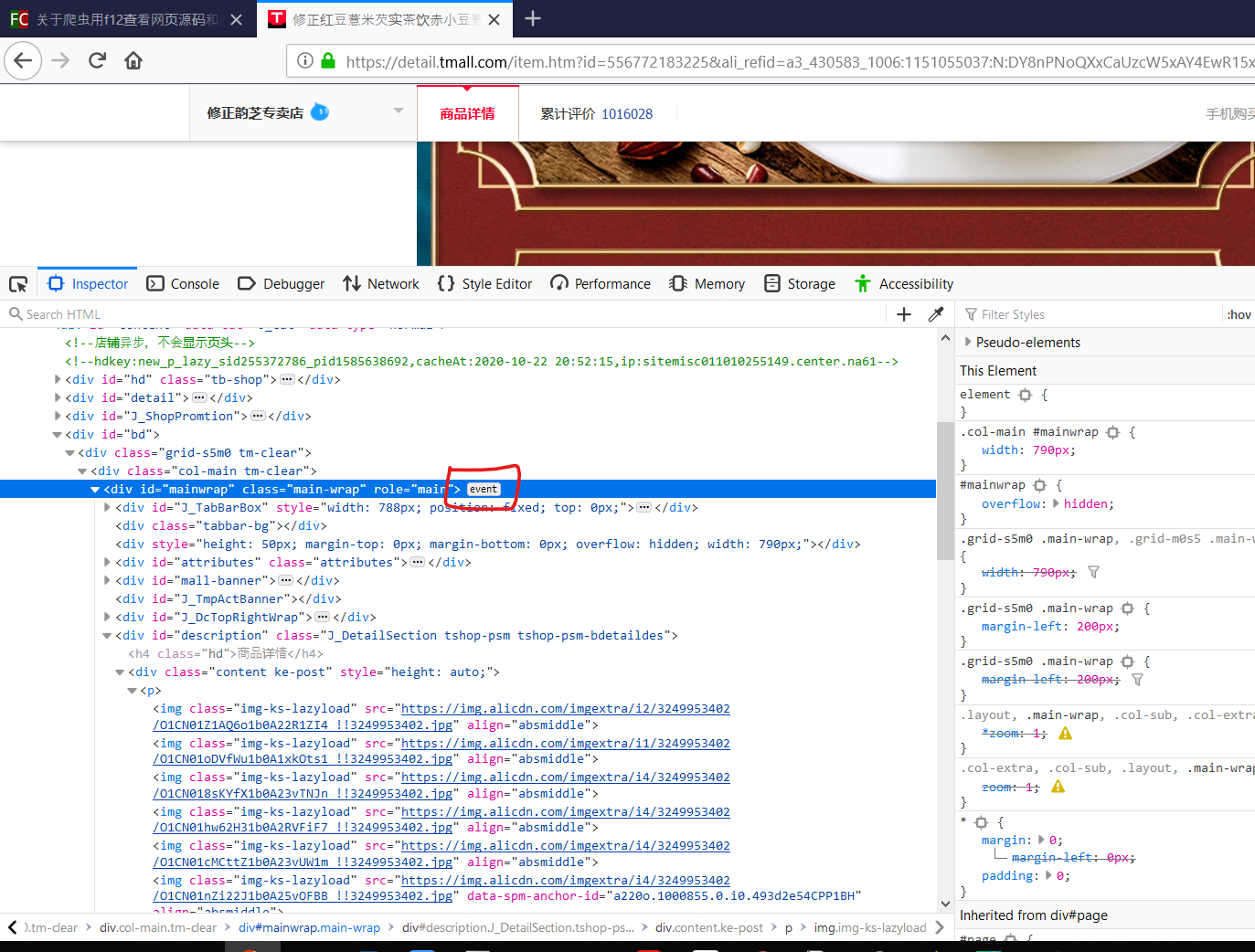Switch to the Inspector panel

[x=88, y=284]
